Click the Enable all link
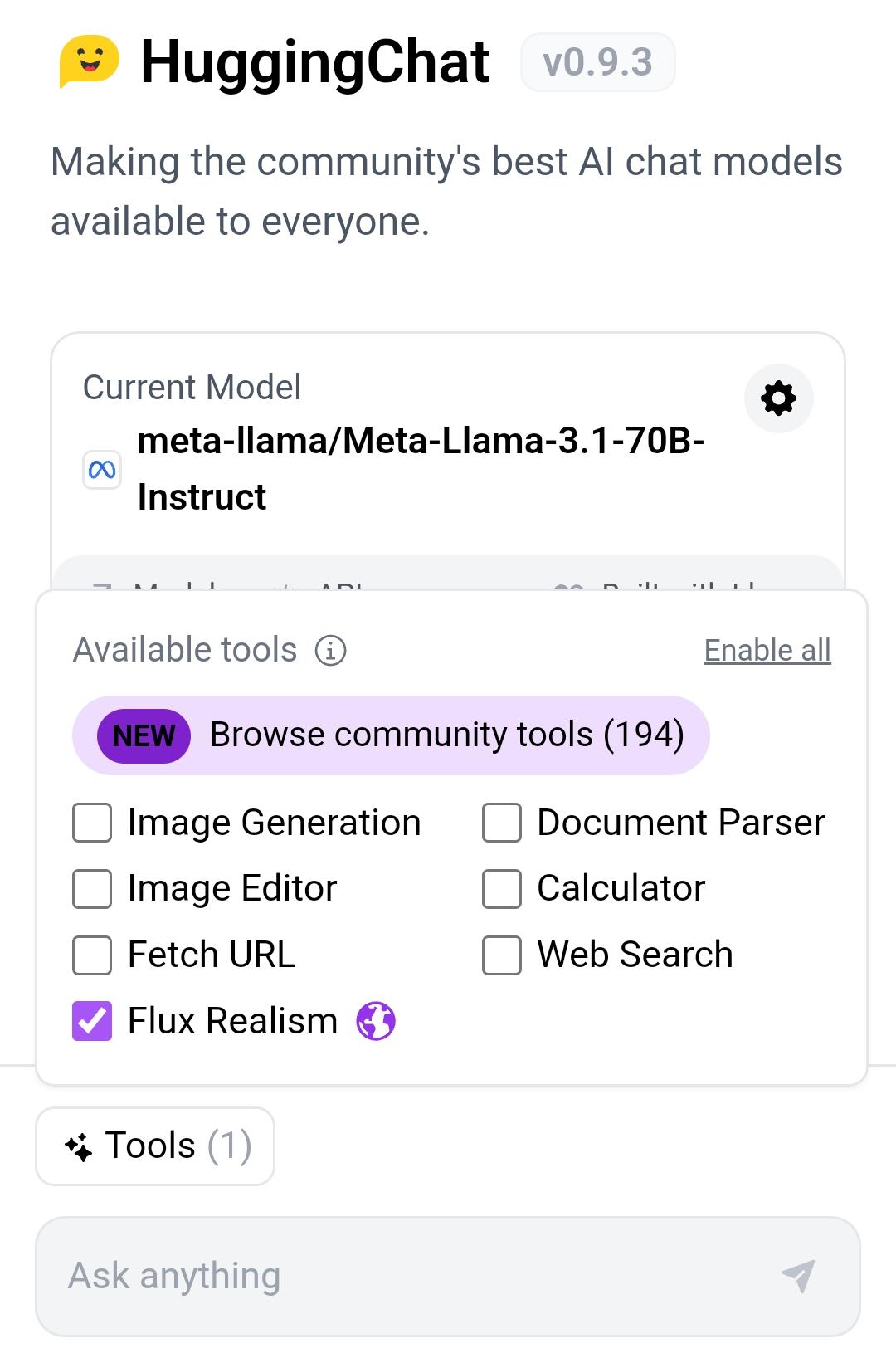896x1358 pixels. (767, 650)
